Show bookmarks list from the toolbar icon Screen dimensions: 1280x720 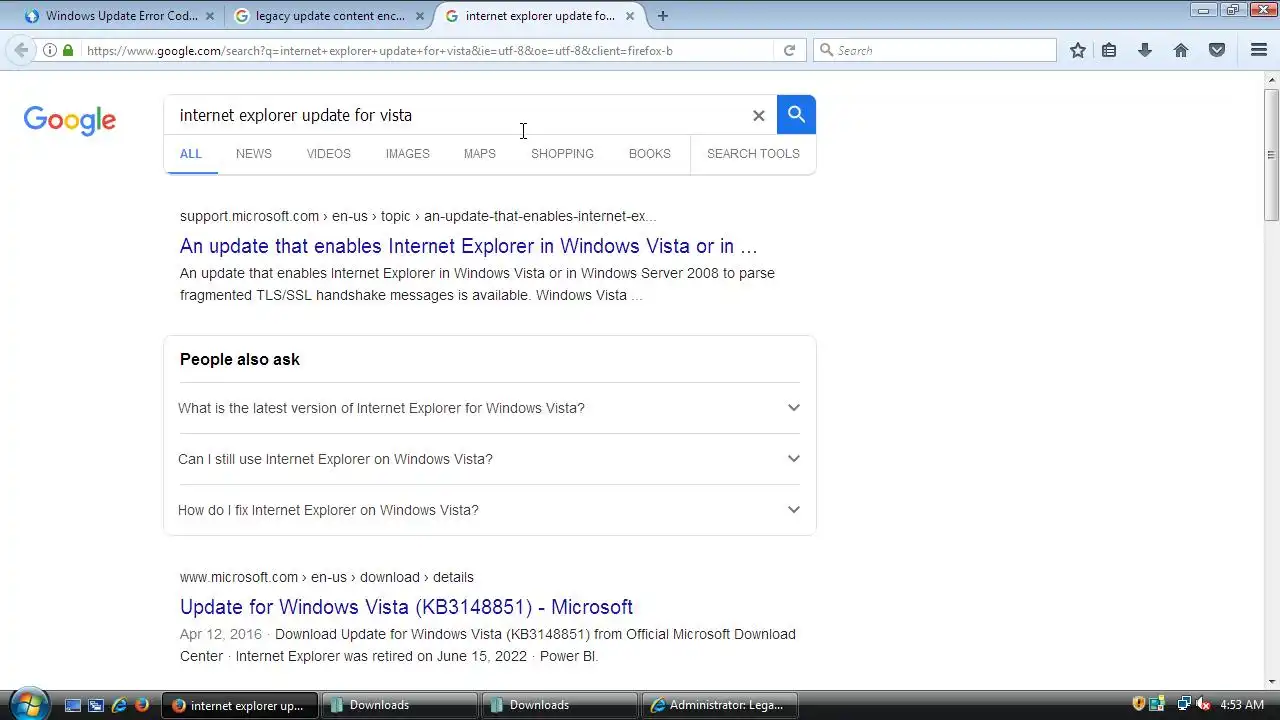tap(1109, 50)
